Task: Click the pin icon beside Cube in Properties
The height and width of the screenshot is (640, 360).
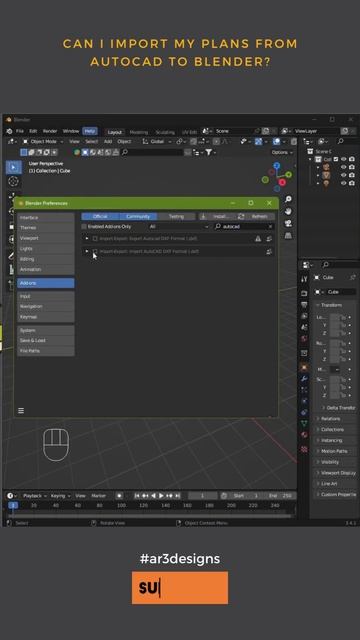Action: [352, 278]
